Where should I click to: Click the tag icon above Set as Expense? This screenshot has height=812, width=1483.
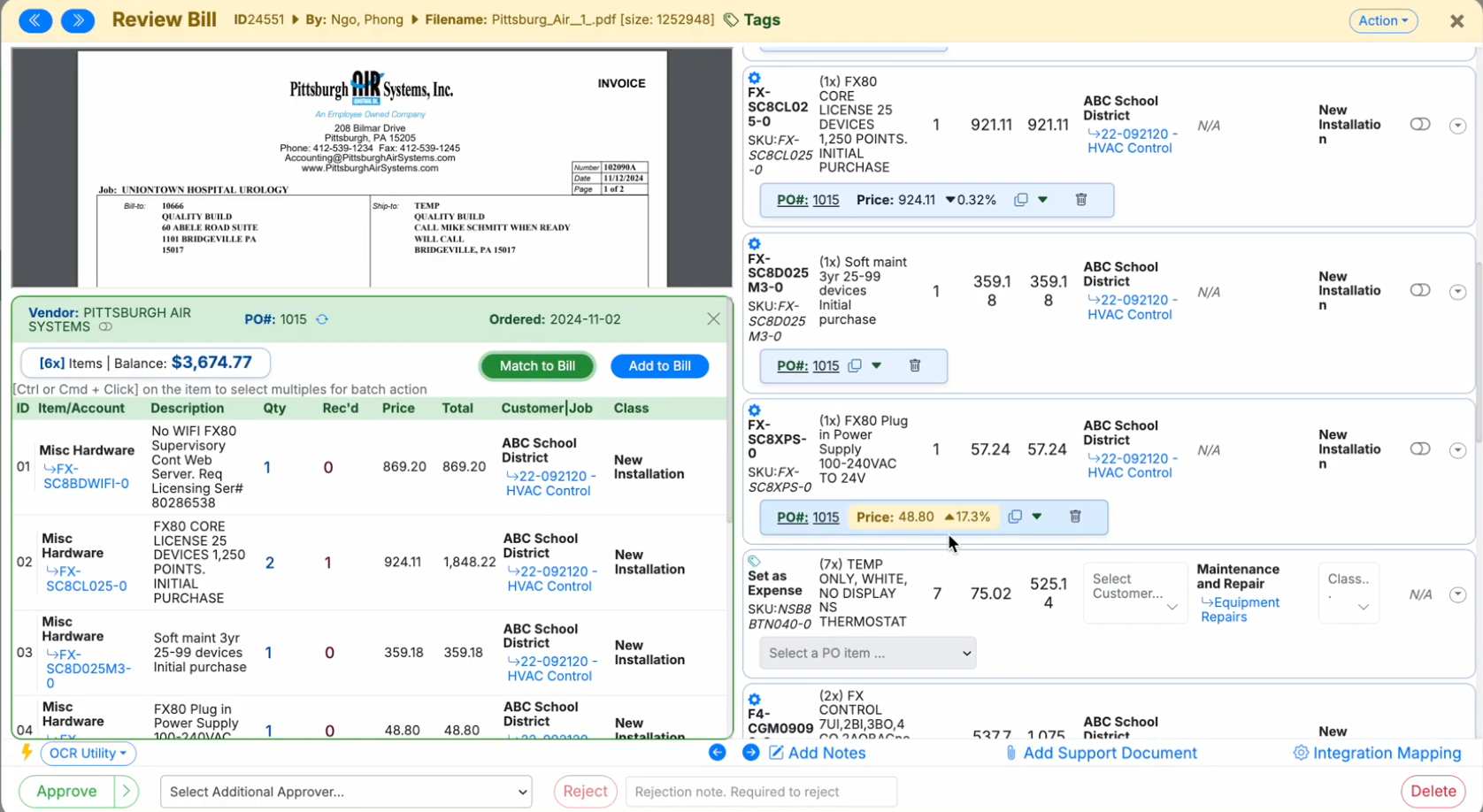pos(755,561)
